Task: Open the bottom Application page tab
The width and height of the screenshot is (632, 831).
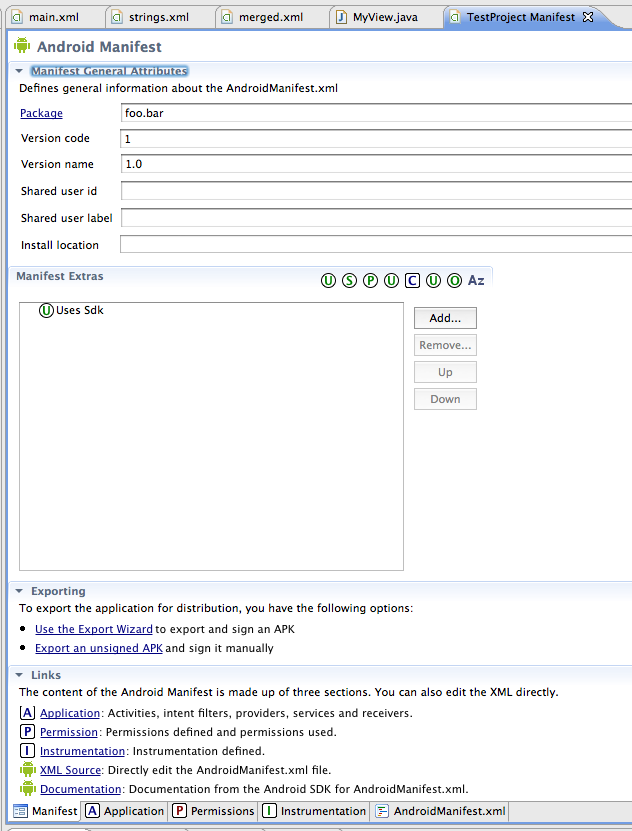Action: [x=124, y=811]
